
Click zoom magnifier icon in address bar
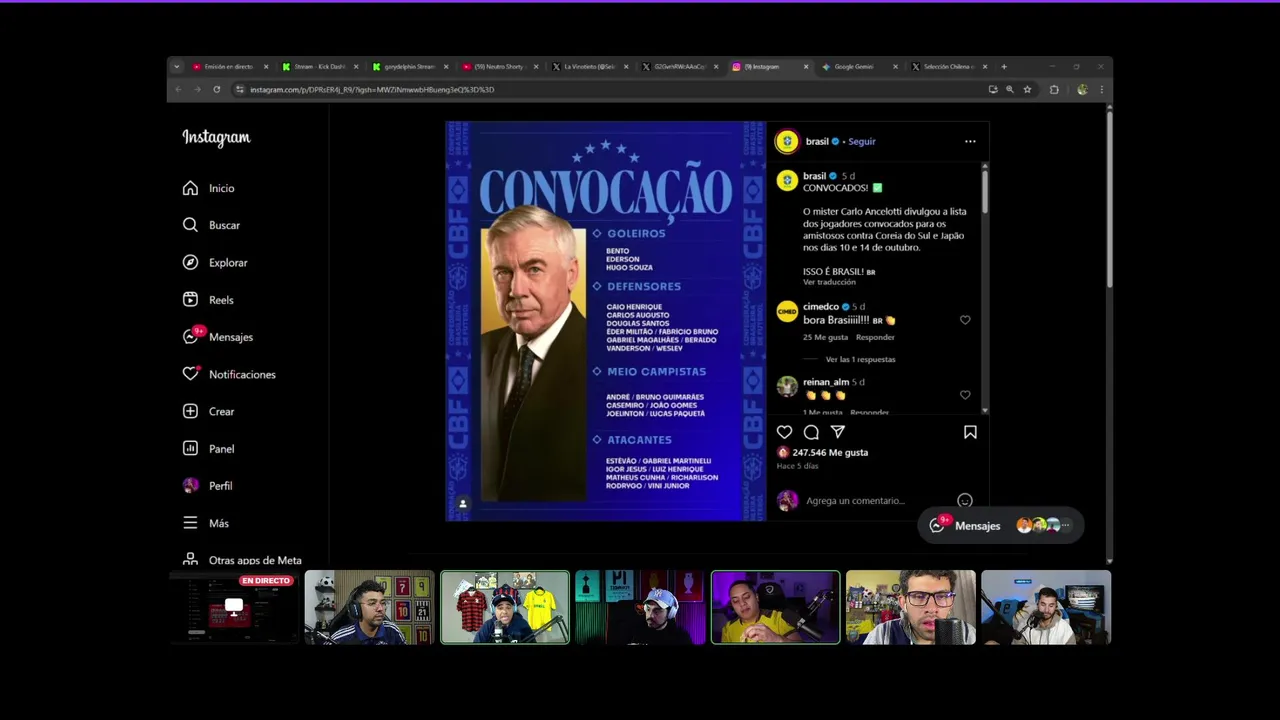point(1010,90)
